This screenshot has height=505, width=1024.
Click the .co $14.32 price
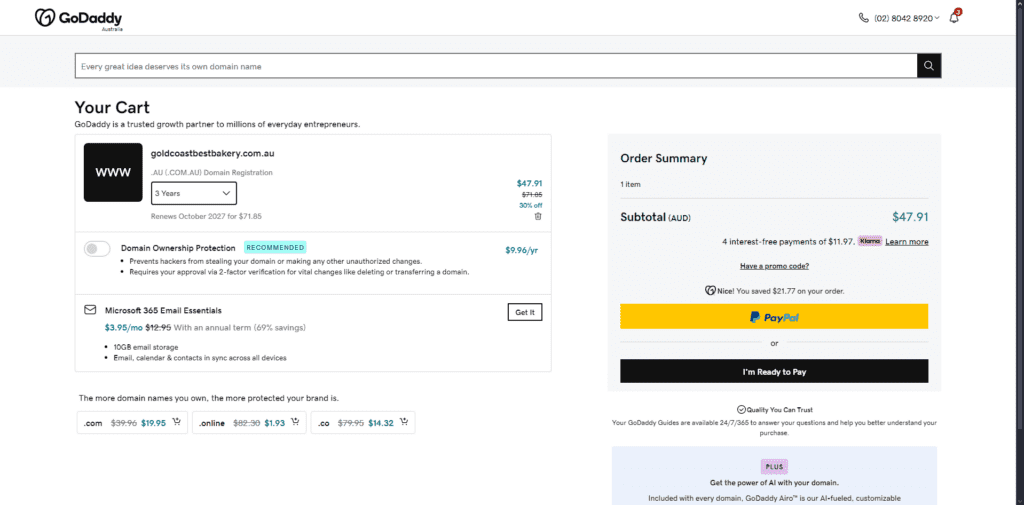(381, 423)
